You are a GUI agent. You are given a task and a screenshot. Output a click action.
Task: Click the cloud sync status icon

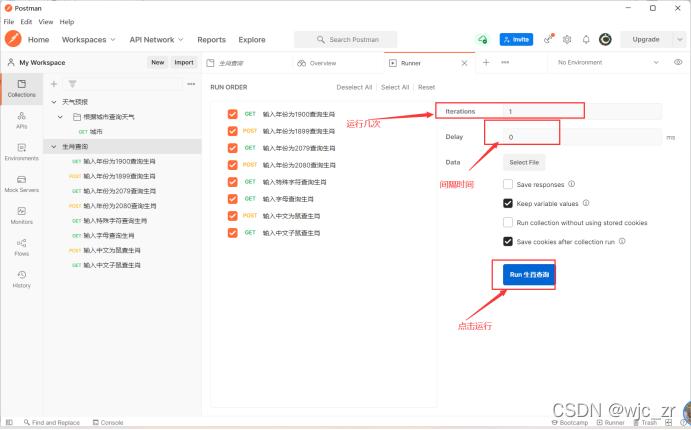click(482, 39)
